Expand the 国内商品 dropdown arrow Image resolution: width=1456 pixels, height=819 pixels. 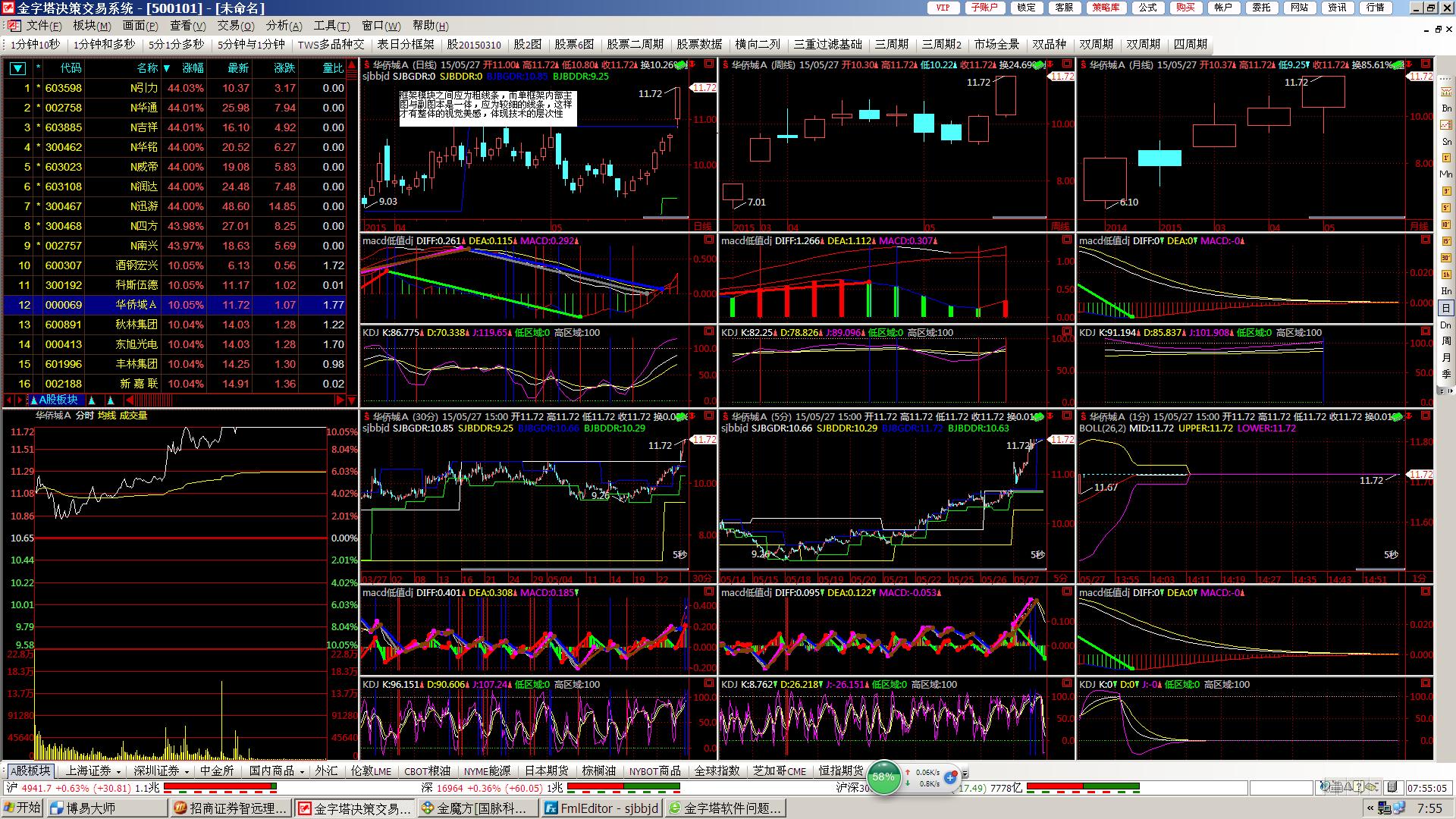(x=302, y=772)
